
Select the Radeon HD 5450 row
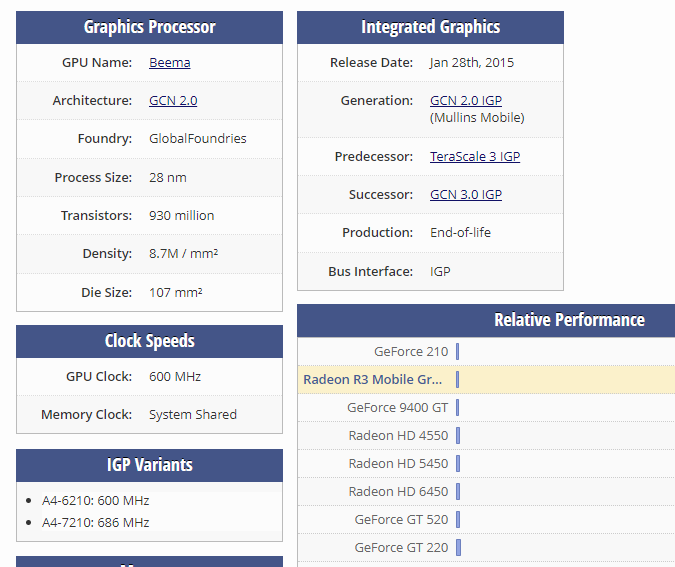pos(486,464)
